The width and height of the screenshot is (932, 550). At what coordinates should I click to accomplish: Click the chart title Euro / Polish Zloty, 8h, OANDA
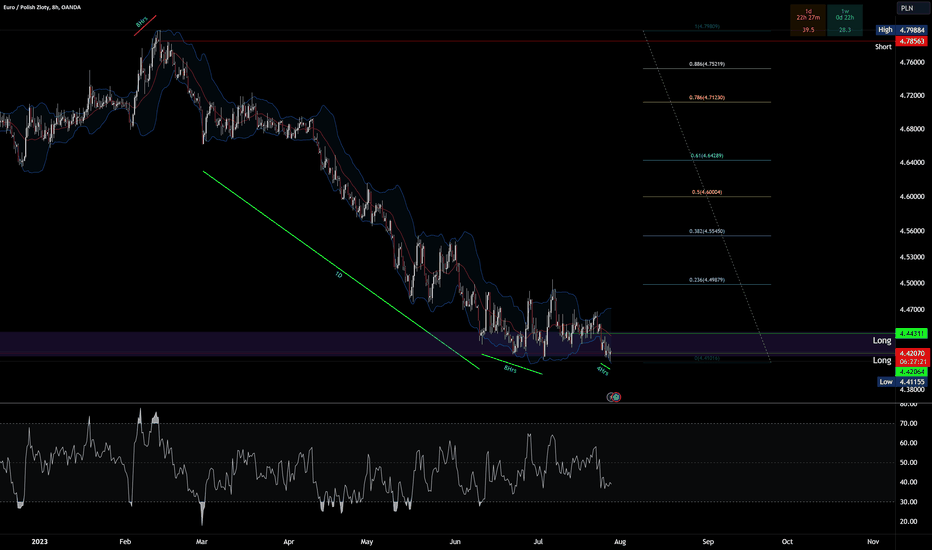click(42, 7)
